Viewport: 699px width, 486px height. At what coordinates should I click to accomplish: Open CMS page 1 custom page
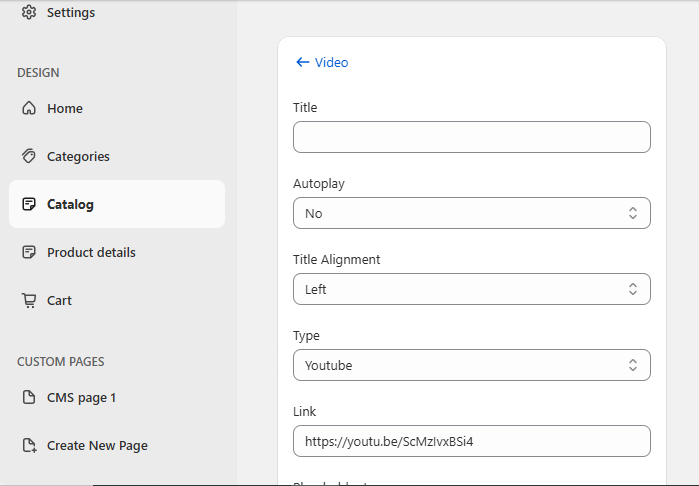pos(117,397)
